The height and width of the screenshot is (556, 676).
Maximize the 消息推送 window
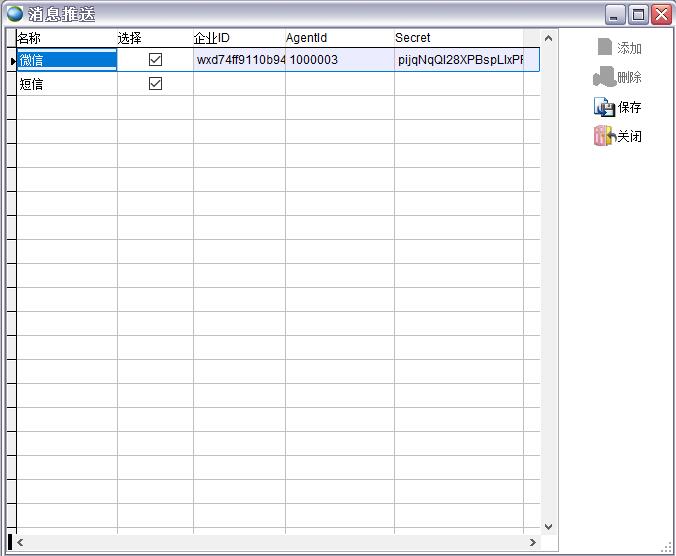pos(639,14)
